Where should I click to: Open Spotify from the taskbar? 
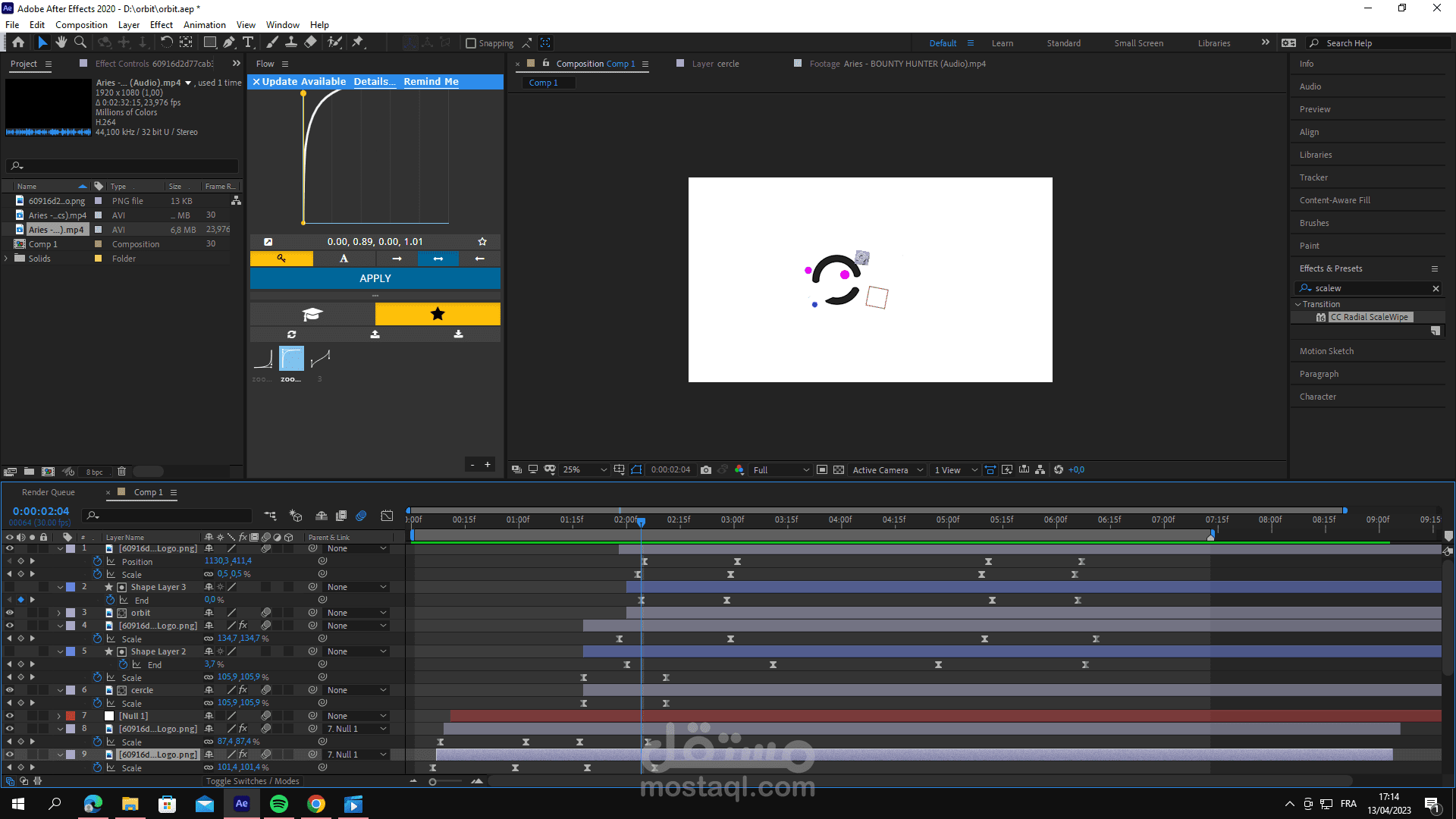[x=279, y=804]
